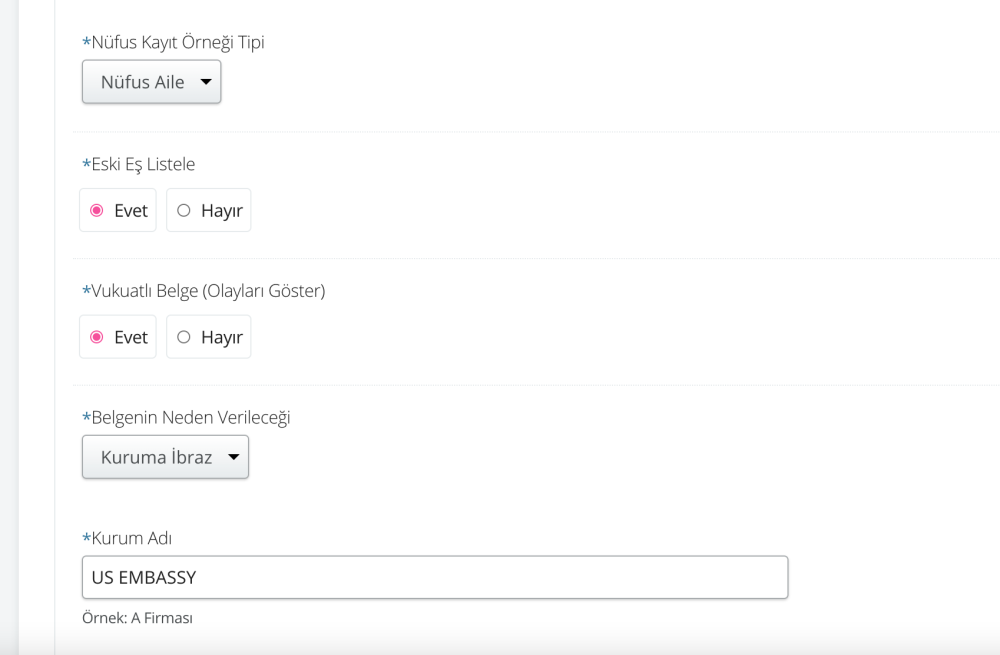Click the pink radio dot for Vukuatlı Evet
Image resolution: width=1000 pixels, height=655 pixels.
pos(97,337)
